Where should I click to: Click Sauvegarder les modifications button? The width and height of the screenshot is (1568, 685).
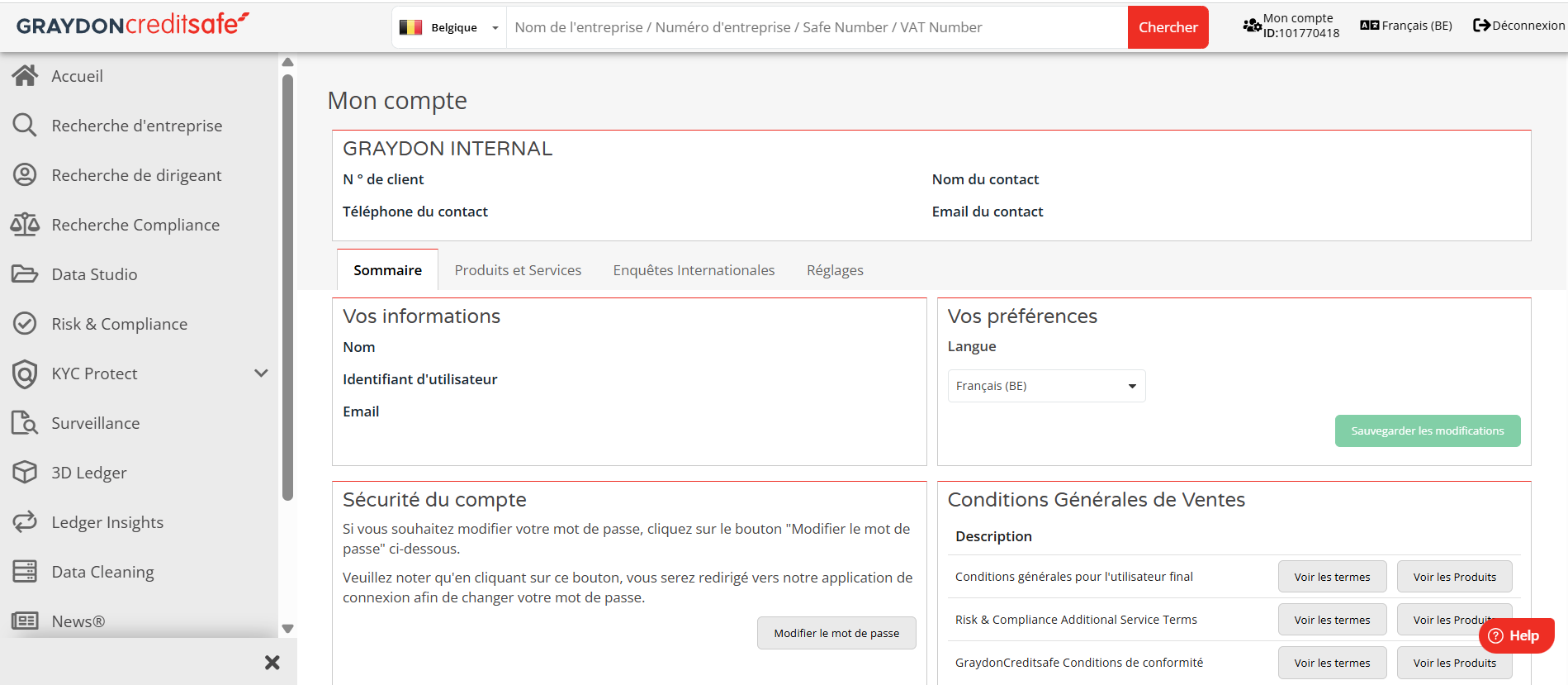(x=1427, y=431)
